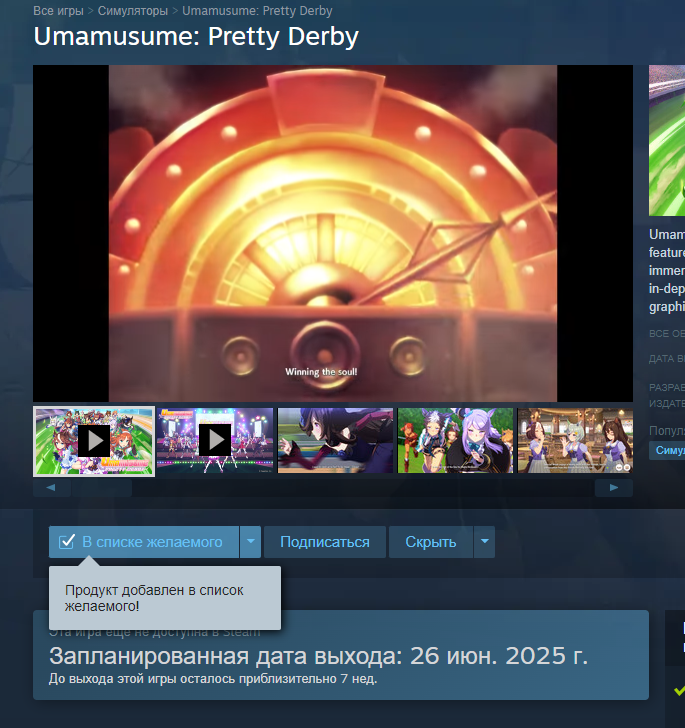
Task: Open the 'Симуляторы' breadcrumb link
Action: coord(132,11)
